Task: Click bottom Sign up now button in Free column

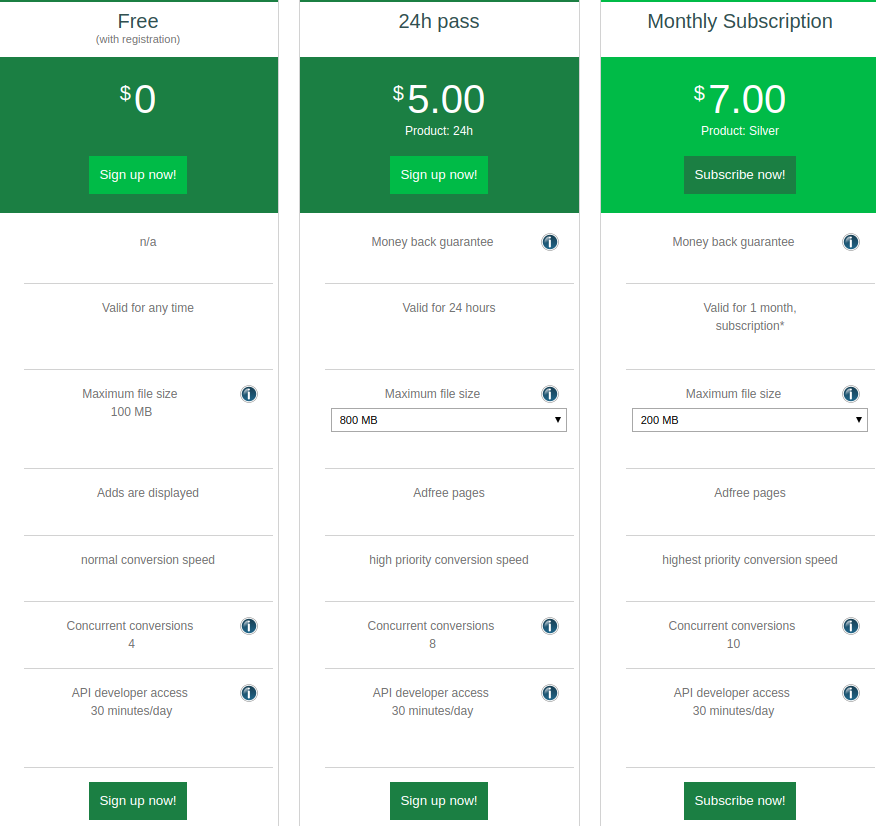Action: [138, 801]
